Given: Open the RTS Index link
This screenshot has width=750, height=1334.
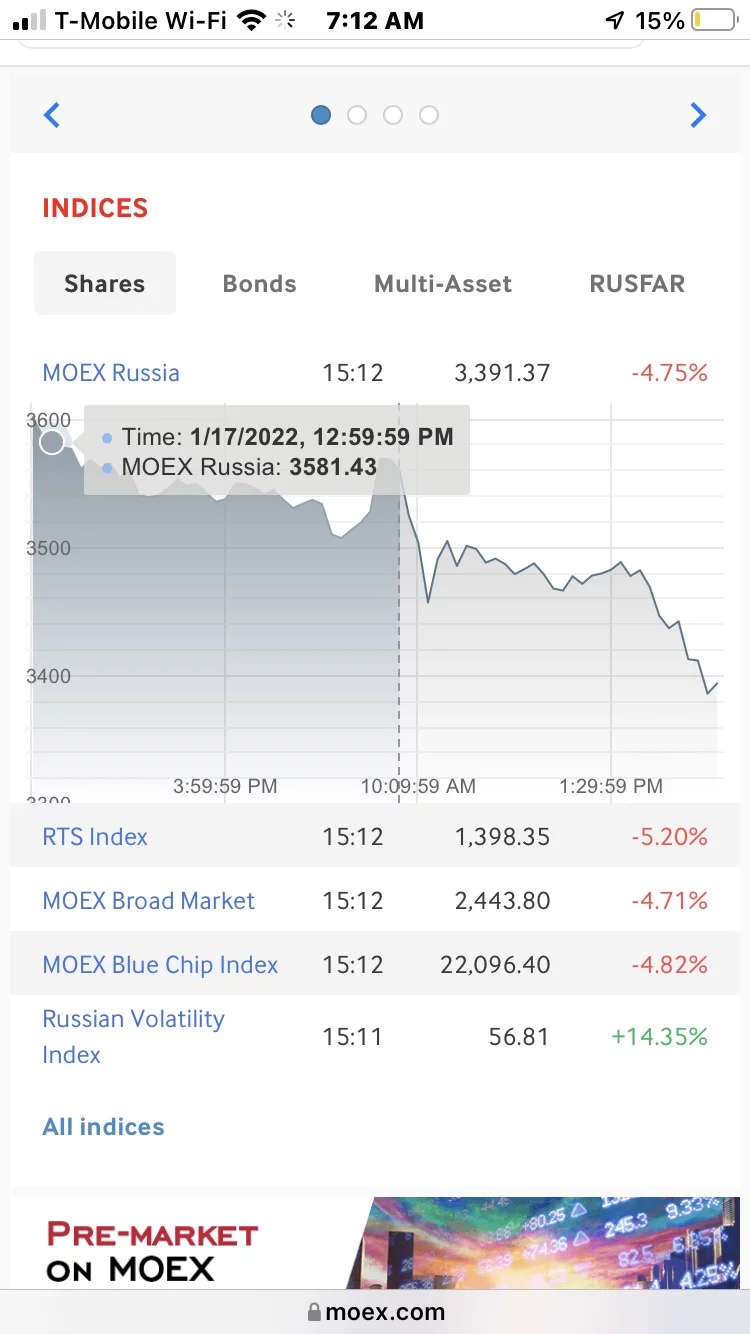Looking at the screenshot, I should coord(95,837).
